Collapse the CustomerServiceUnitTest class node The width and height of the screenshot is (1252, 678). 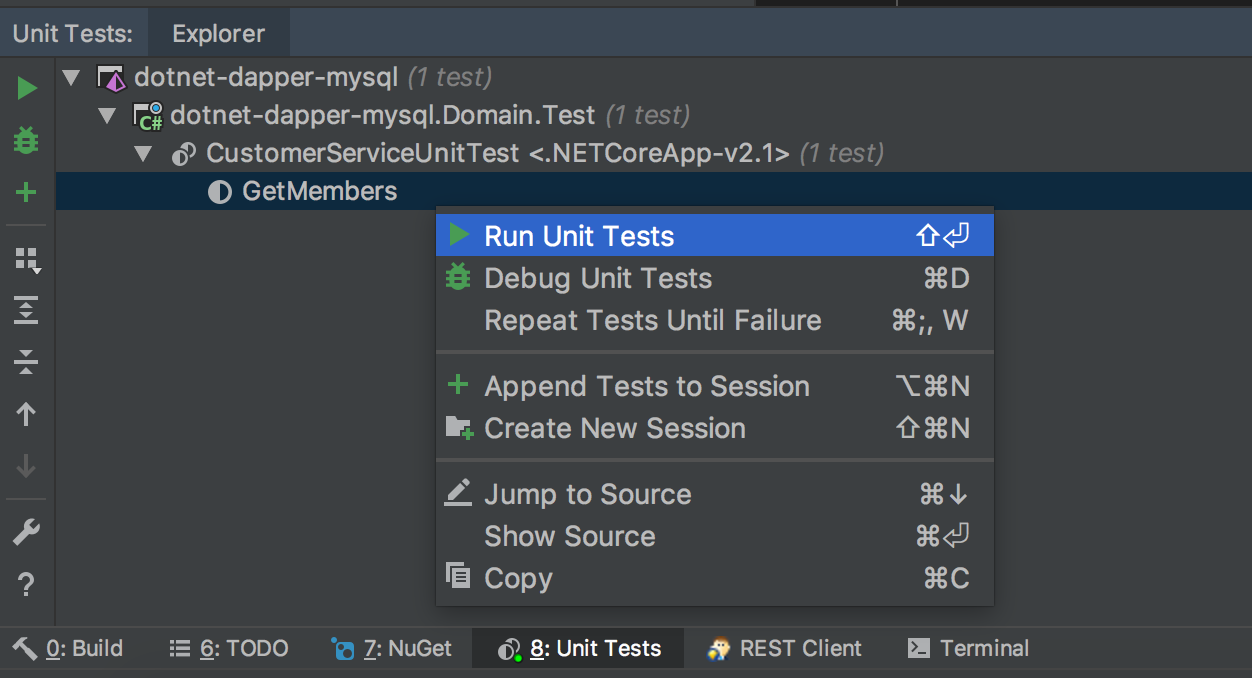click(143, 154)
